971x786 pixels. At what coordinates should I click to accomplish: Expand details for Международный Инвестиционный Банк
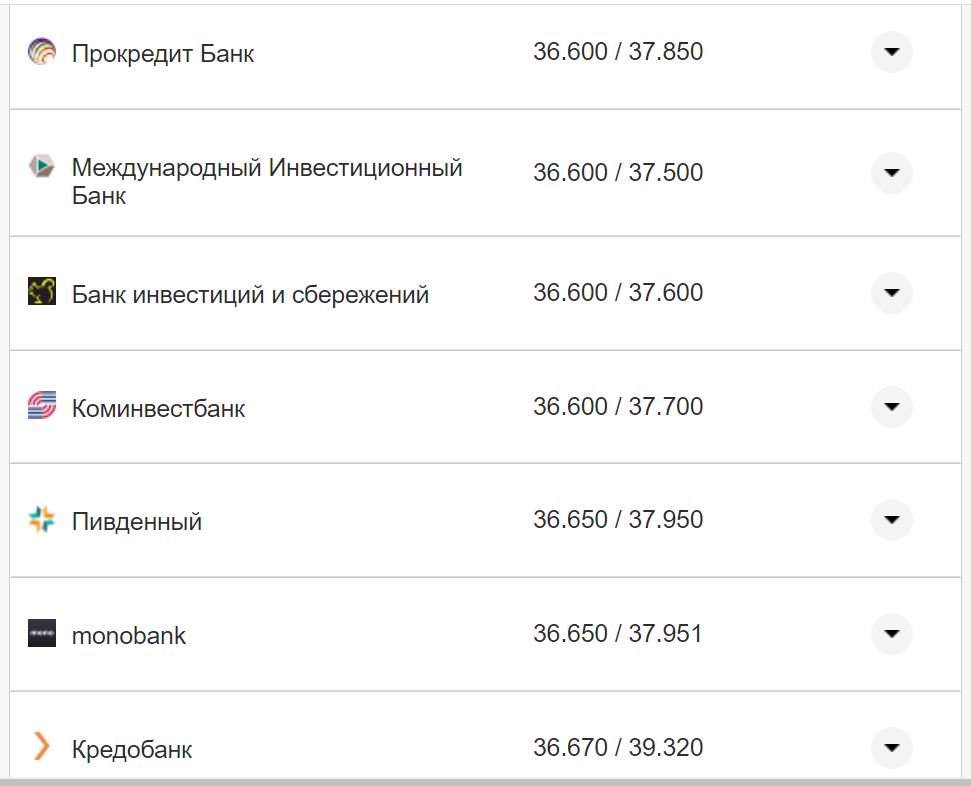click(890, 171)
